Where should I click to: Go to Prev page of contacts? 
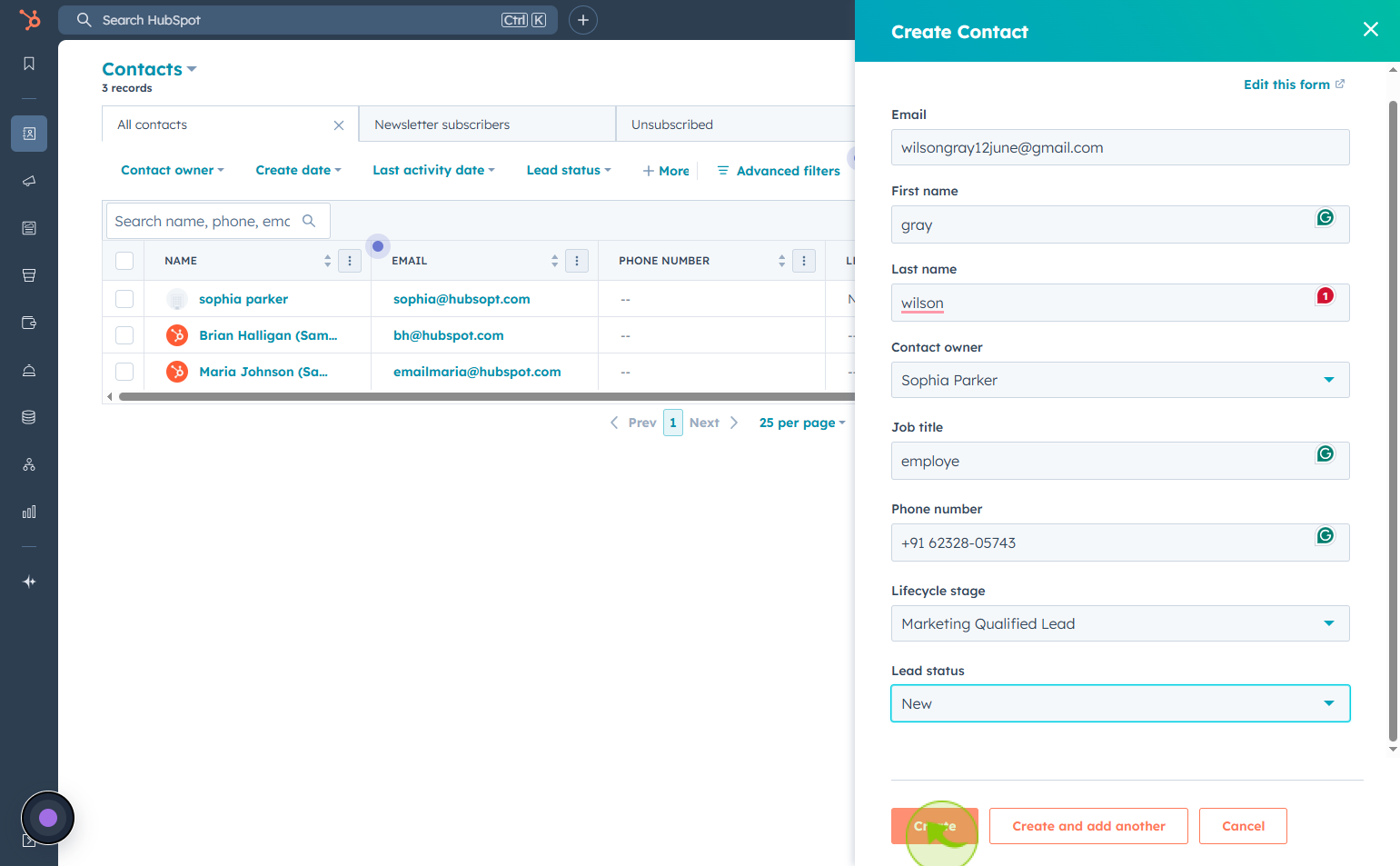(x=633, y=423)
